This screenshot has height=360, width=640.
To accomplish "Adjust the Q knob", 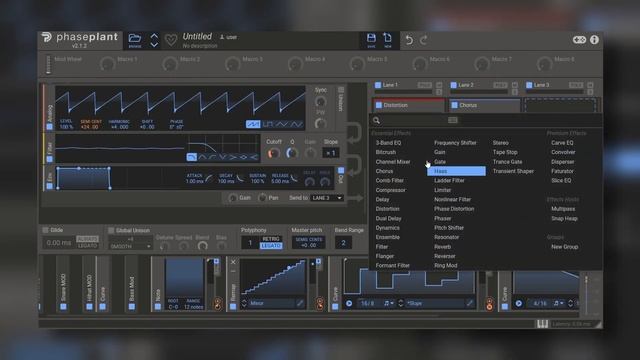I will tap(292, 153).
